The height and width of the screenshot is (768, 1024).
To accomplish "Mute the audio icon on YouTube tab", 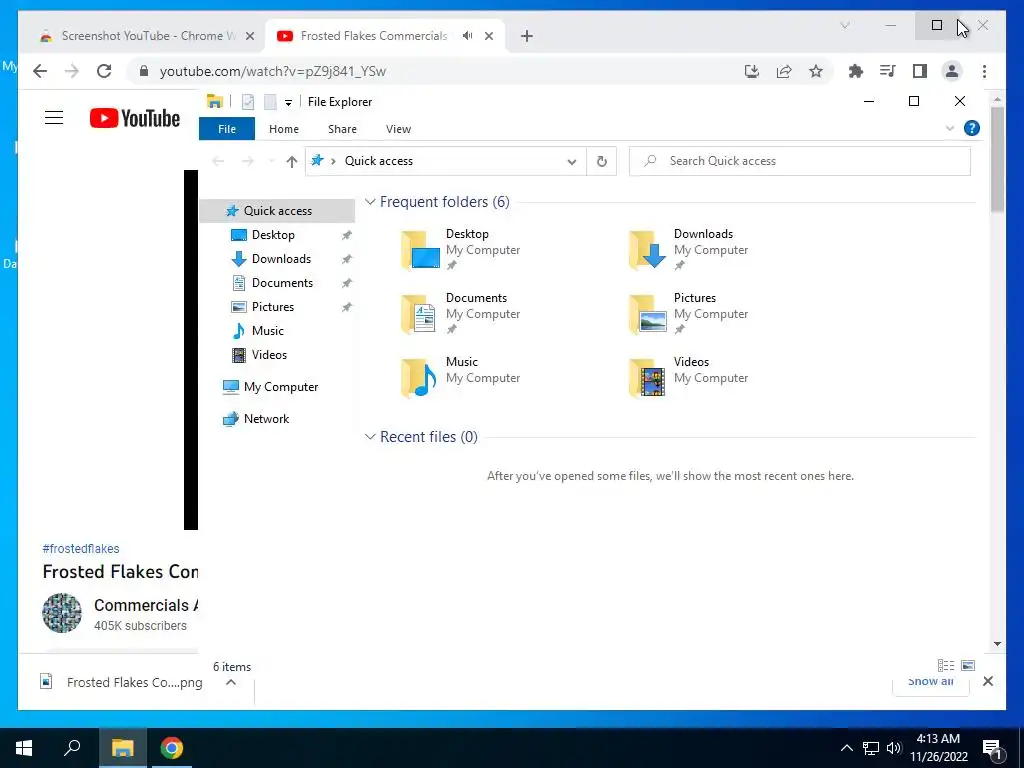I will point(468,36).
